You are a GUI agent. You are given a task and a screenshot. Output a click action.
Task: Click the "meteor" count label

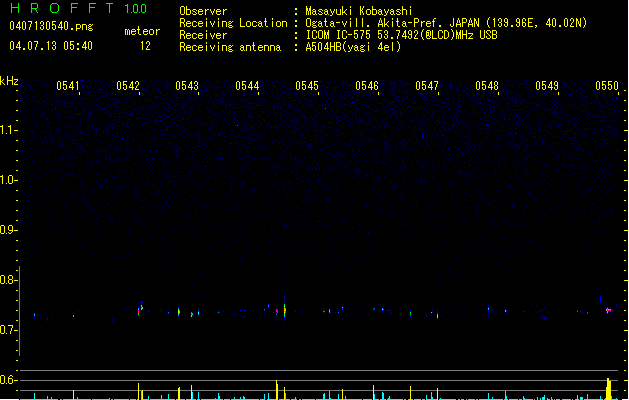[142, 31]
